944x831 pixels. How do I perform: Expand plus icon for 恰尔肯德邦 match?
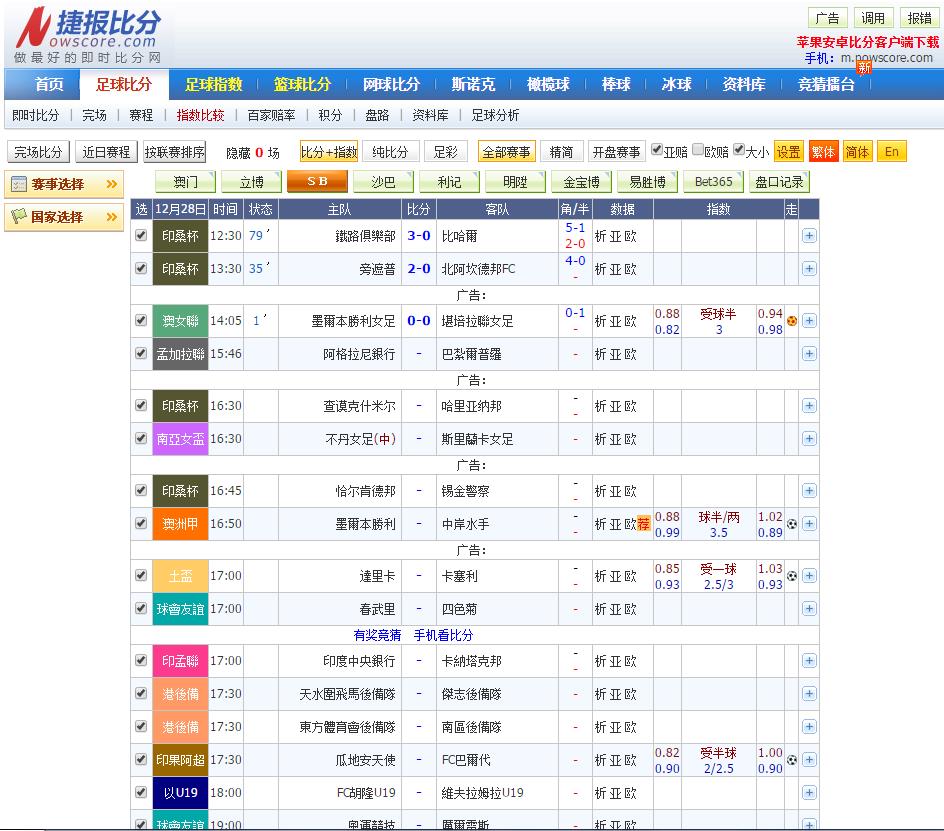pos(809,490)
